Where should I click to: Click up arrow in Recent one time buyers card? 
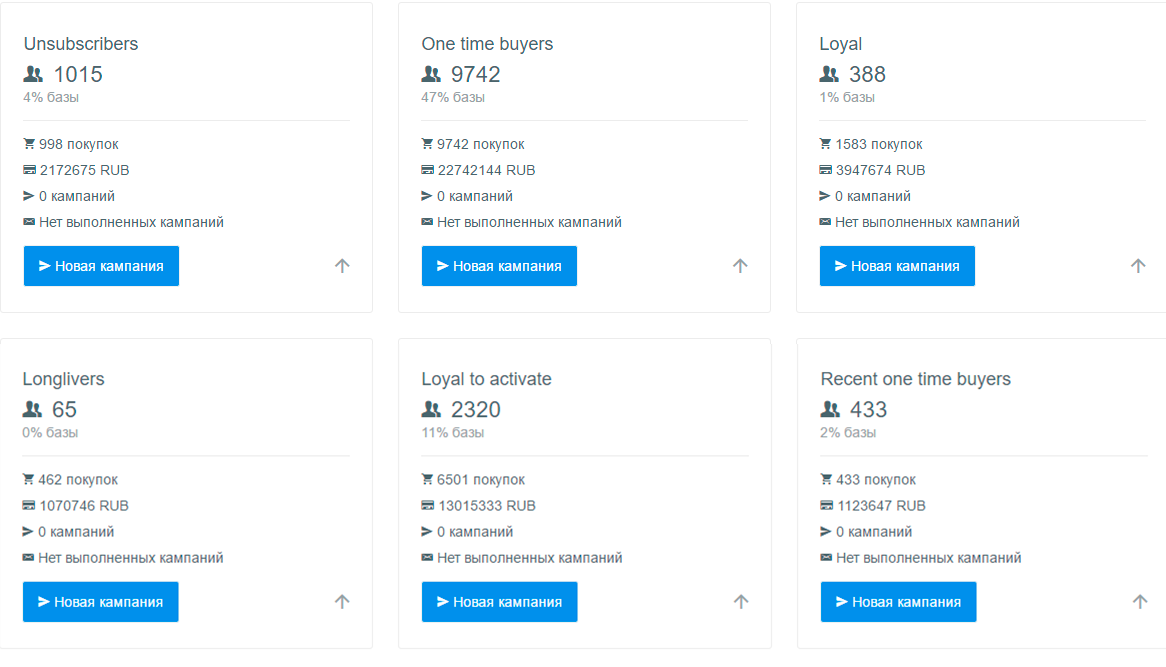click(x=1139, y=602)
